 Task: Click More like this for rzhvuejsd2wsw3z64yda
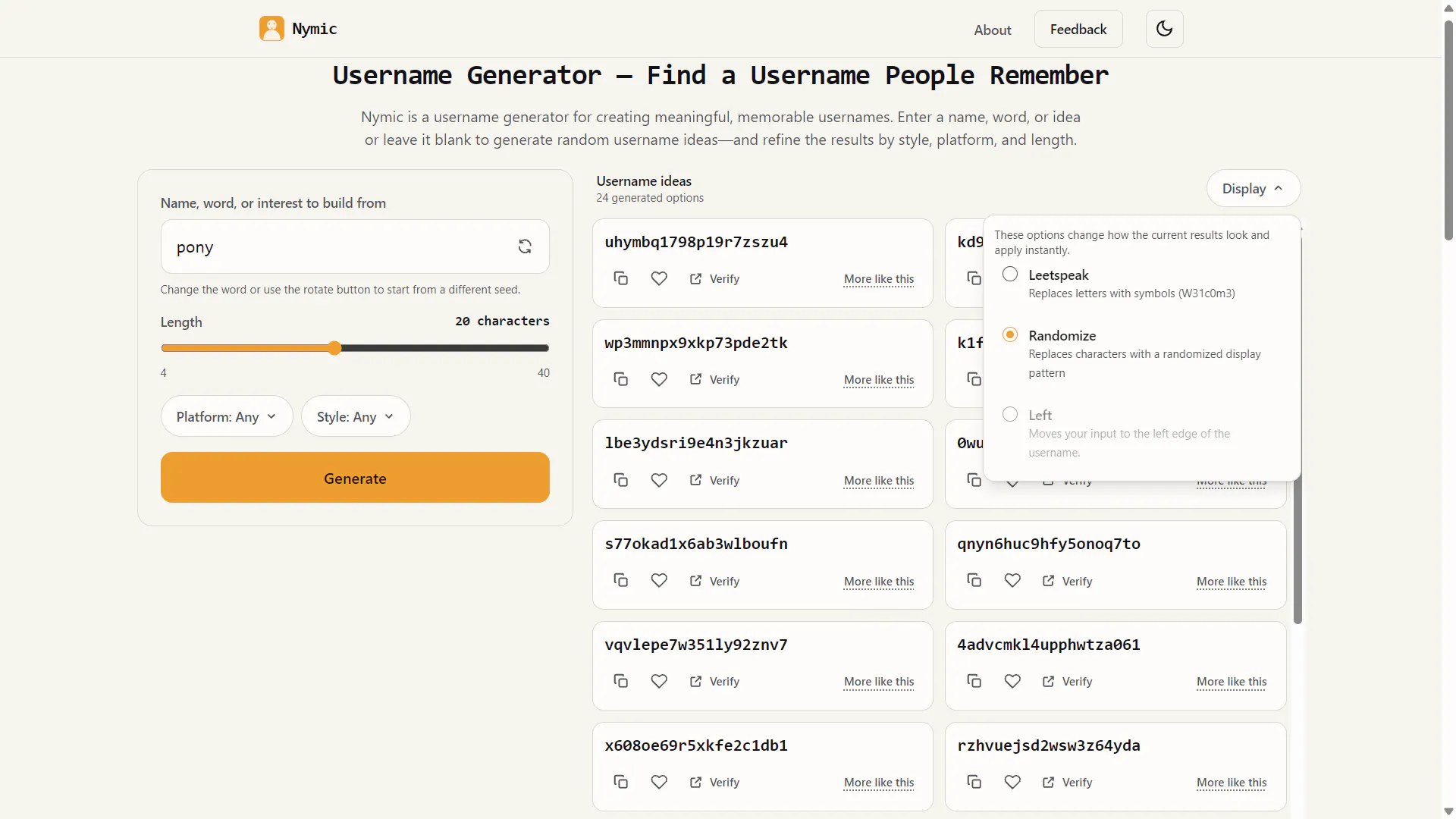[x=1232, y=783]
